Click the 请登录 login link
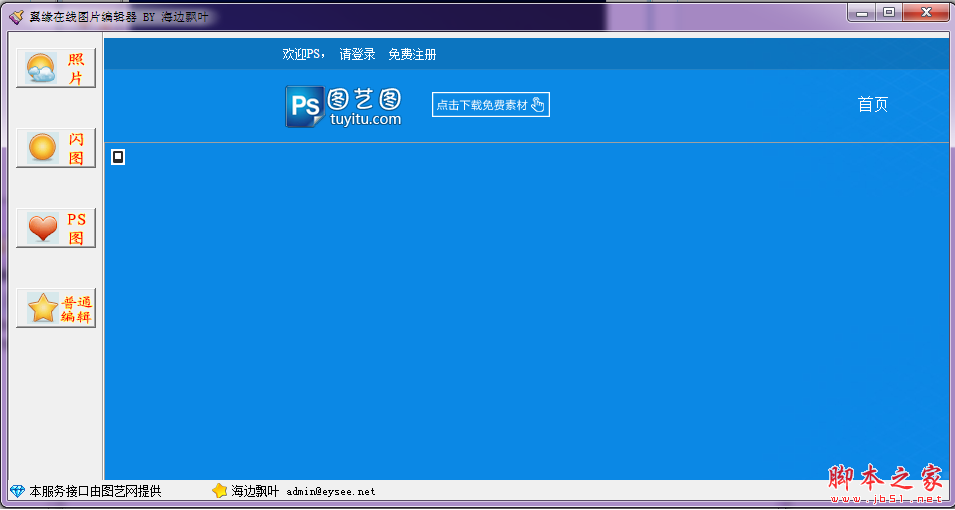Viewport: 955px width, 510px height. click(358, 54)
